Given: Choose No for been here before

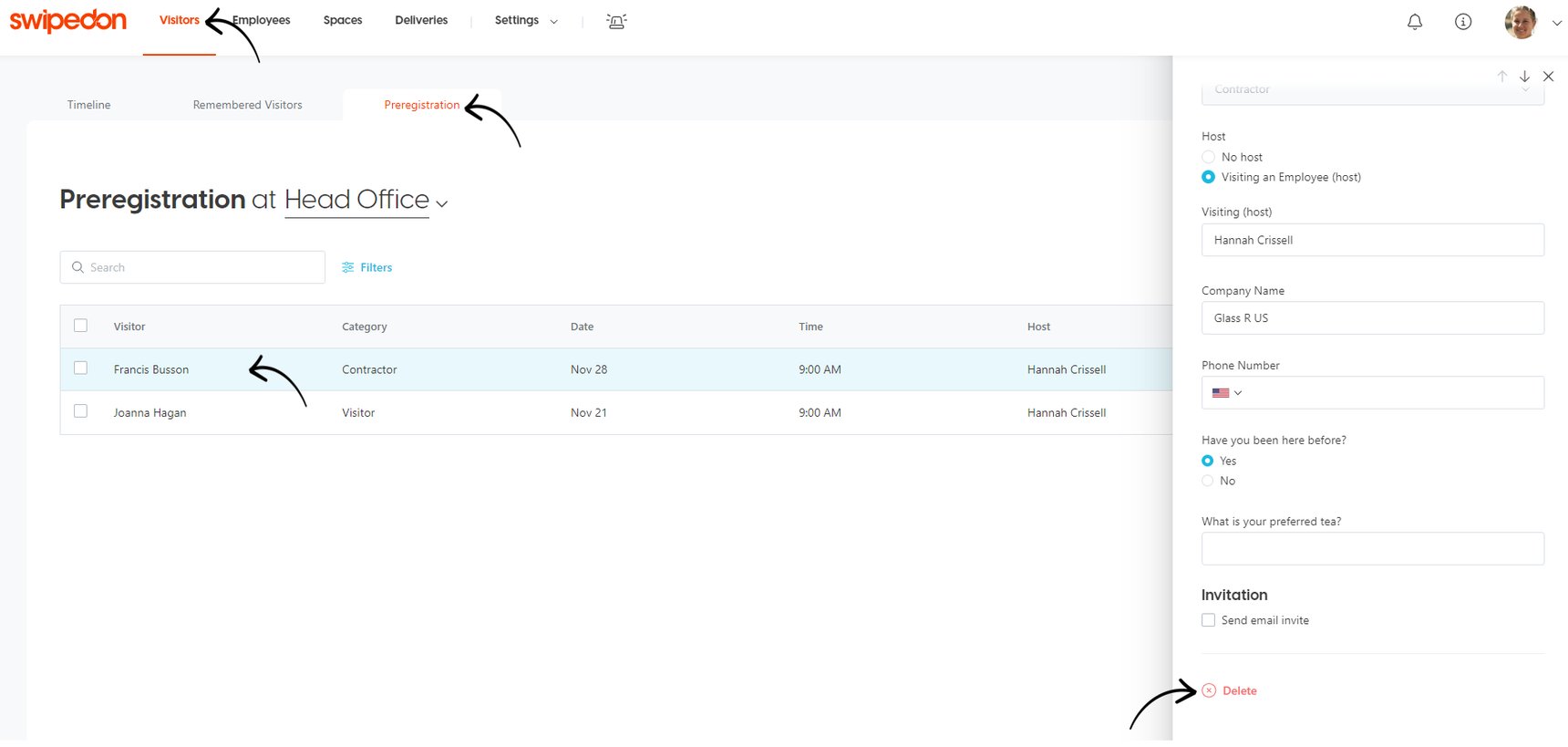Looking at the screenshot, I should [1208, 481].
